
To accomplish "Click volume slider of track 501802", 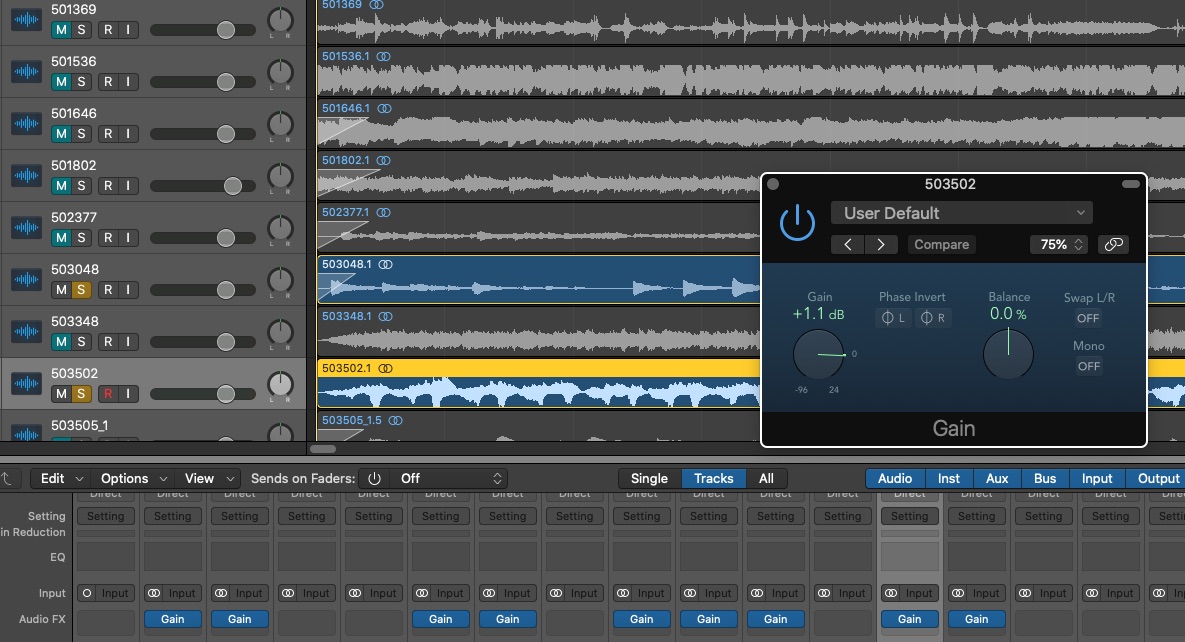I will click(233, 186).
